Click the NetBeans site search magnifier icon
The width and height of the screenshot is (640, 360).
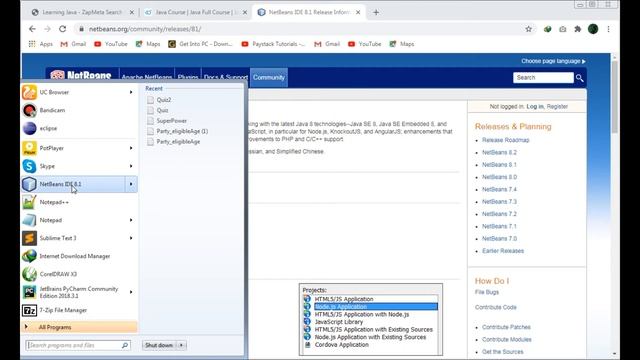pos(580,78)
